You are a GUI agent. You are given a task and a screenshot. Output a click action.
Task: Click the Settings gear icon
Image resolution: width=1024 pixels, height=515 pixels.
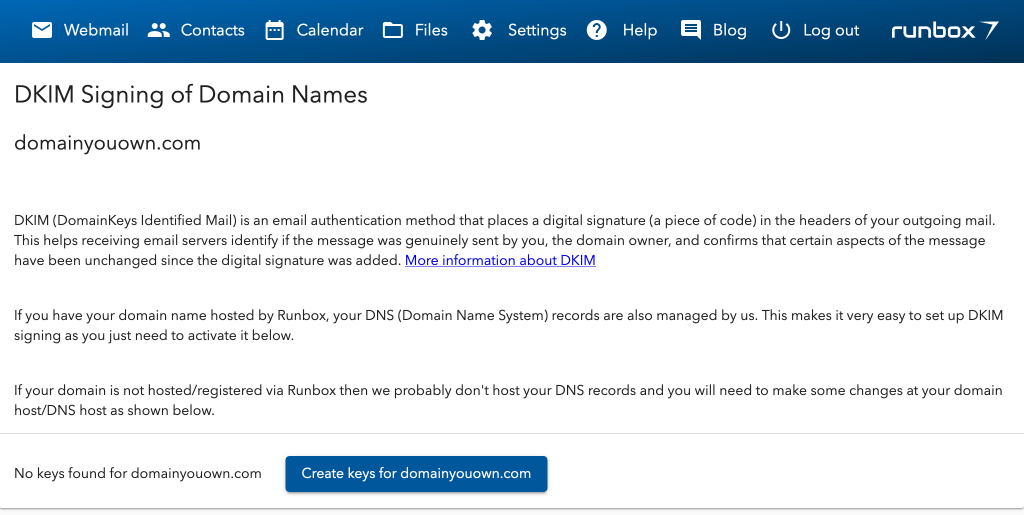[x=482, y=30]
